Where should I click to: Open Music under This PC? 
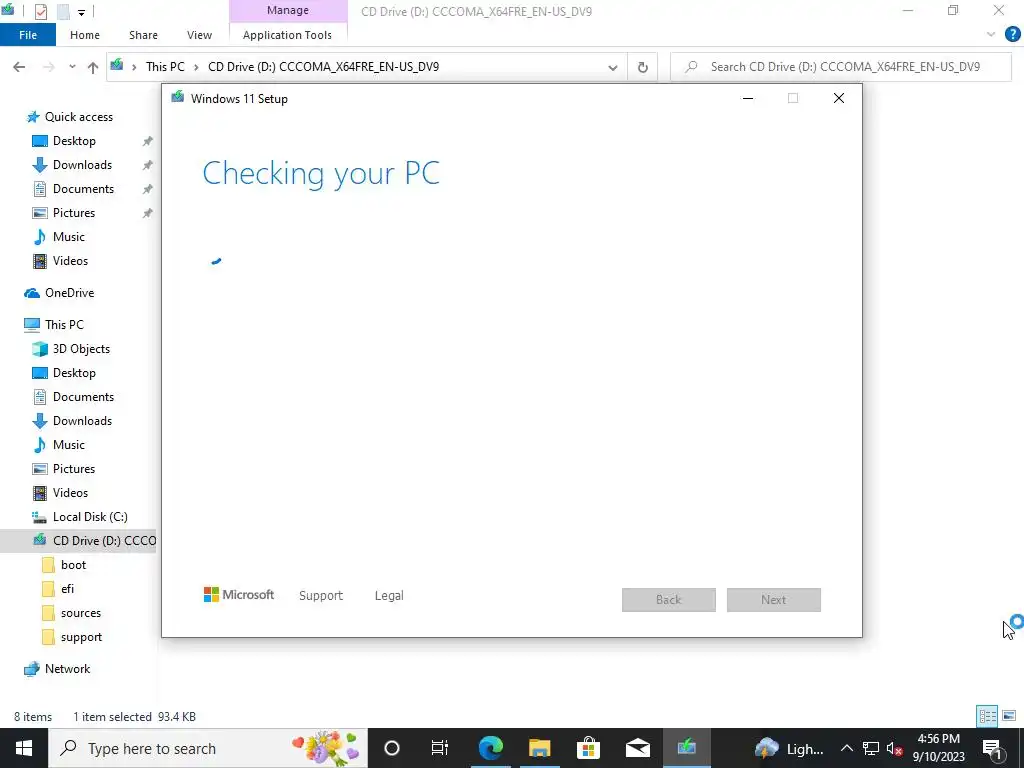click(69, 445)
